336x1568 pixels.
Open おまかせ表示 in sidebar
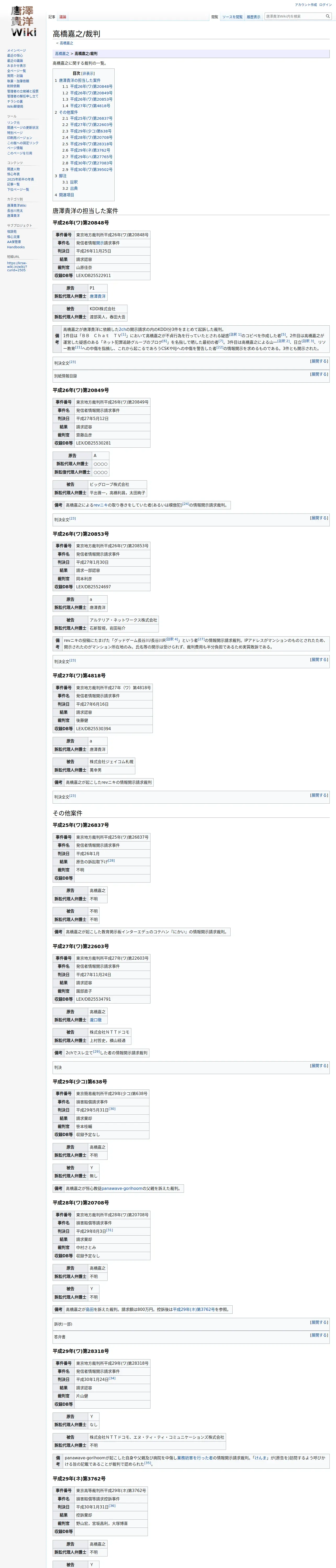(16, 66)
